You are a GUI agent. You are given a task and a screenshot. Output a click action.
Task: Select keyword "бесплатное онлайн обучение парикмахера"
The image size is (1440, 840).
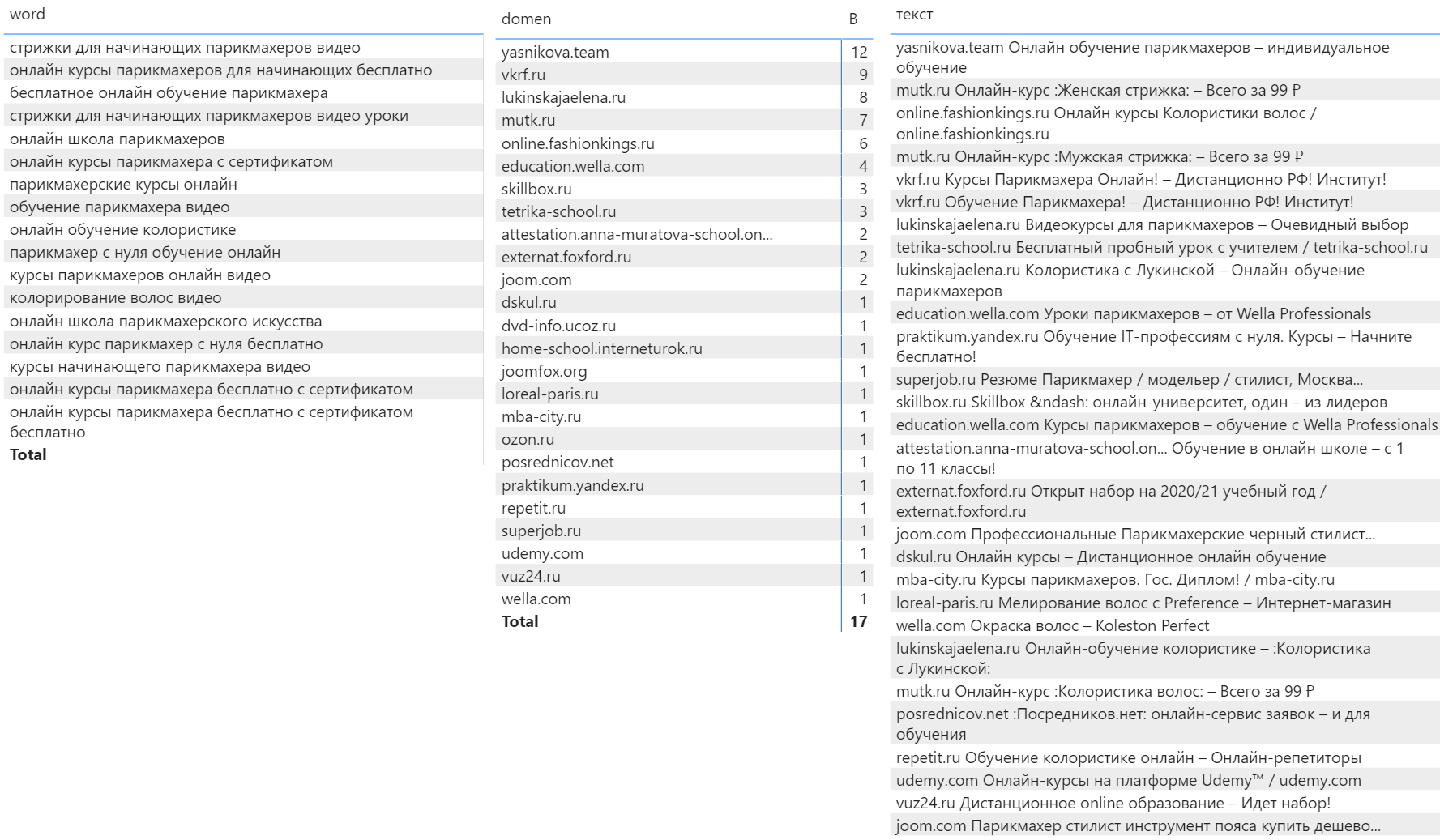coord(169,94)
